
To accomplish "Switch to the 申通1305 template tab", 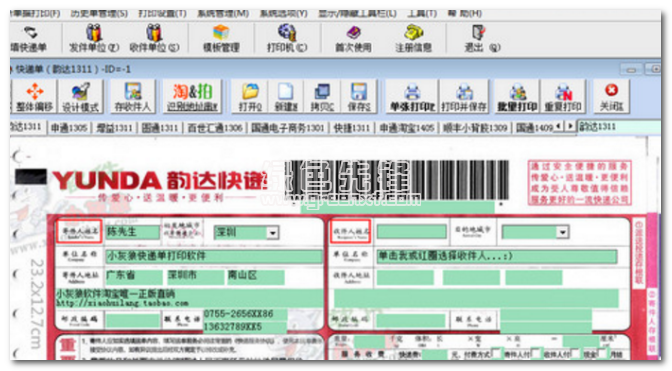I will coord(69,128).
